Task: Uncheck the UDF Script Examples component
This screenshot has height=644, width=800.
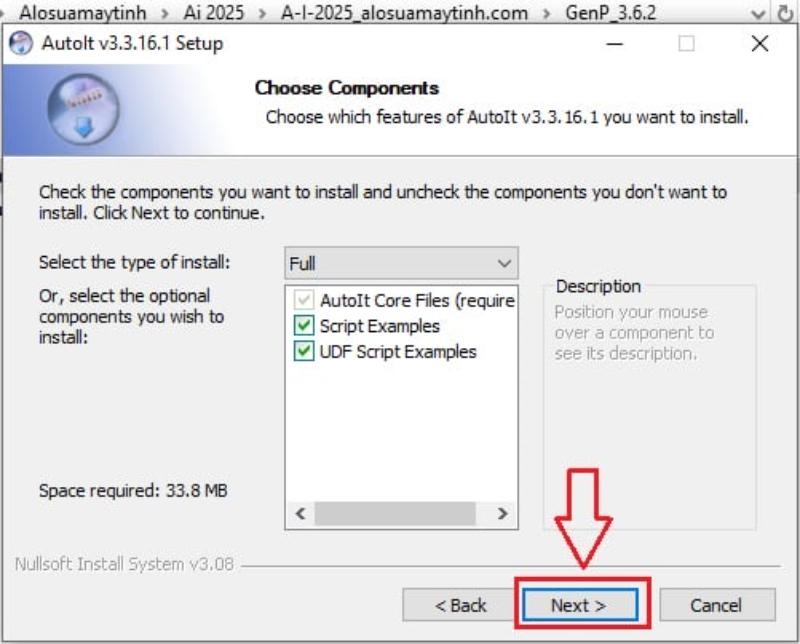Action: coord(304,351)
